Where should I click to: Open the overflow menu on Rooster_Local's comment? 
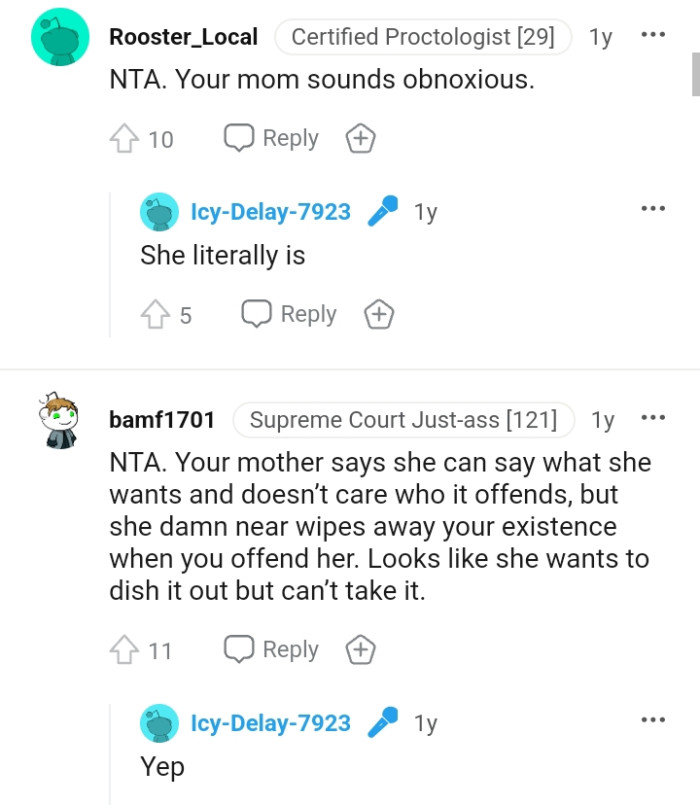pos(652,33)
